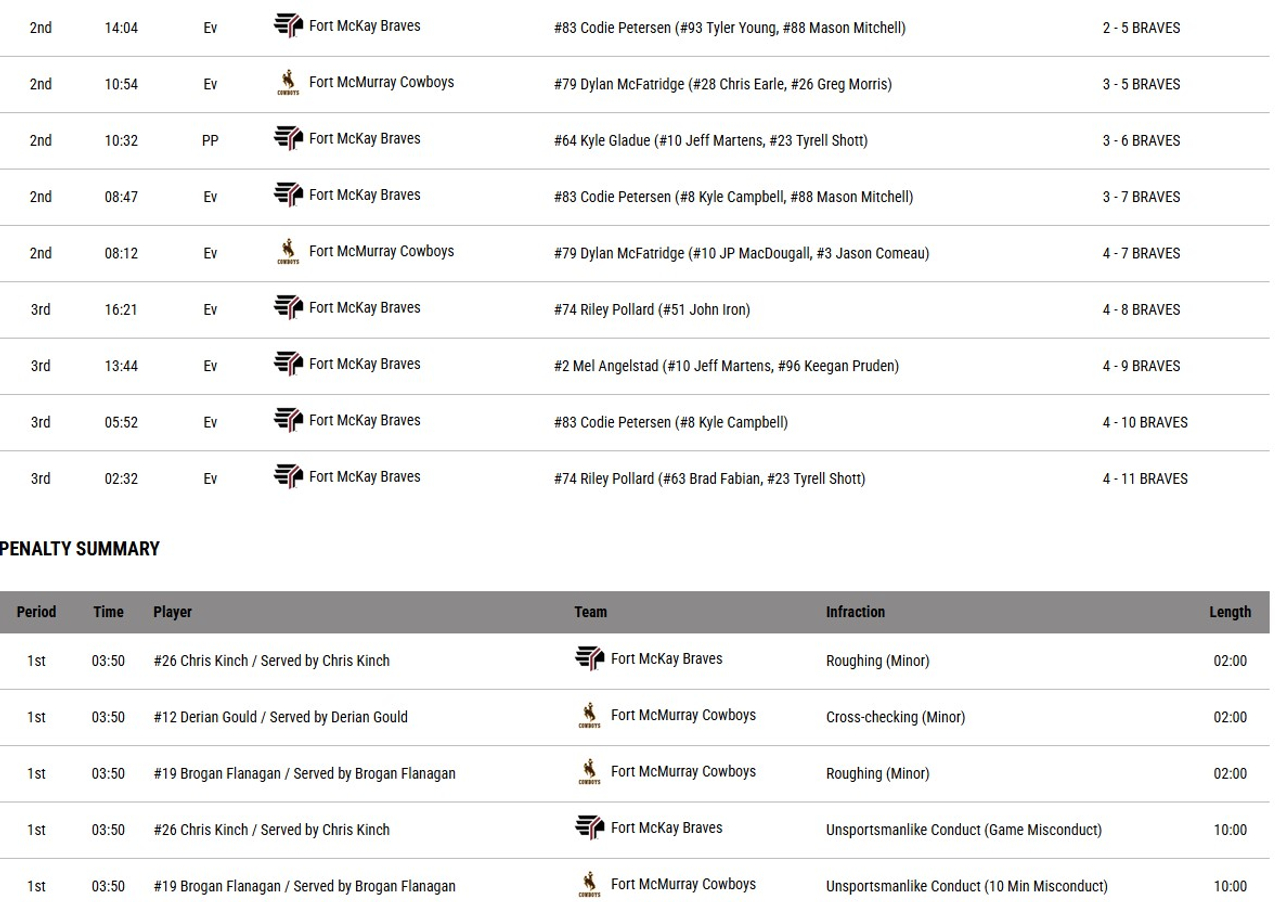Select the Braves logo beside the 10:32 power-play goal
The width and height of the screenshot is (1280, 902).
288,140
